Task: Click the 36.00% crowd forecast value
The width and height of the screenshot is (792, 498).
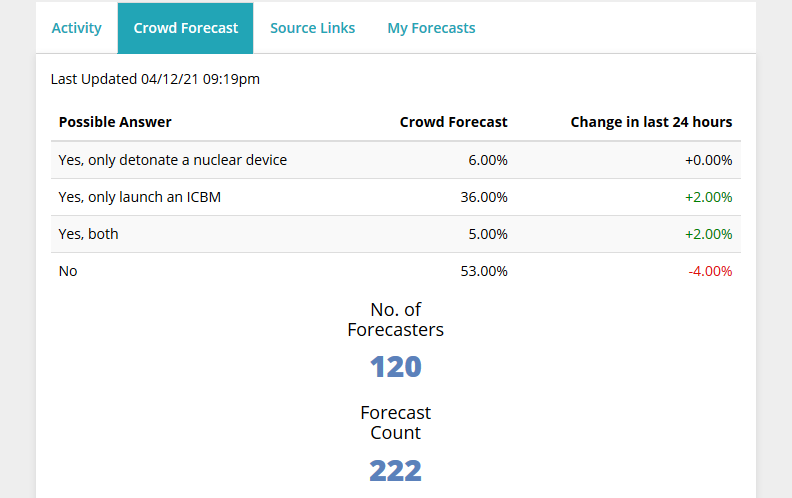Action: point(483,197)
